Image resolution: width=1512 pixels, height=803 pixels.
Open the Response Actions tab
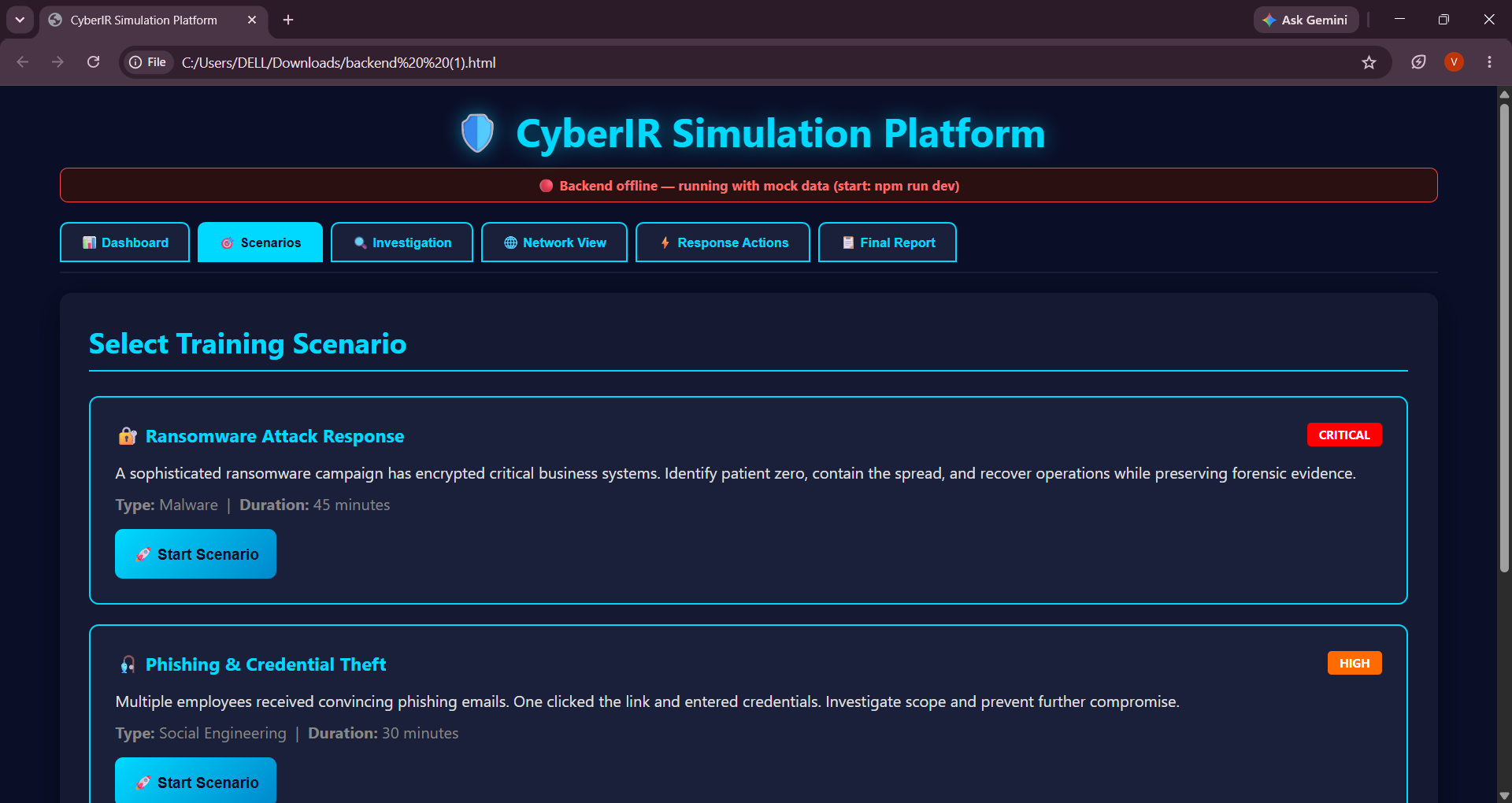tap(723, 242)
